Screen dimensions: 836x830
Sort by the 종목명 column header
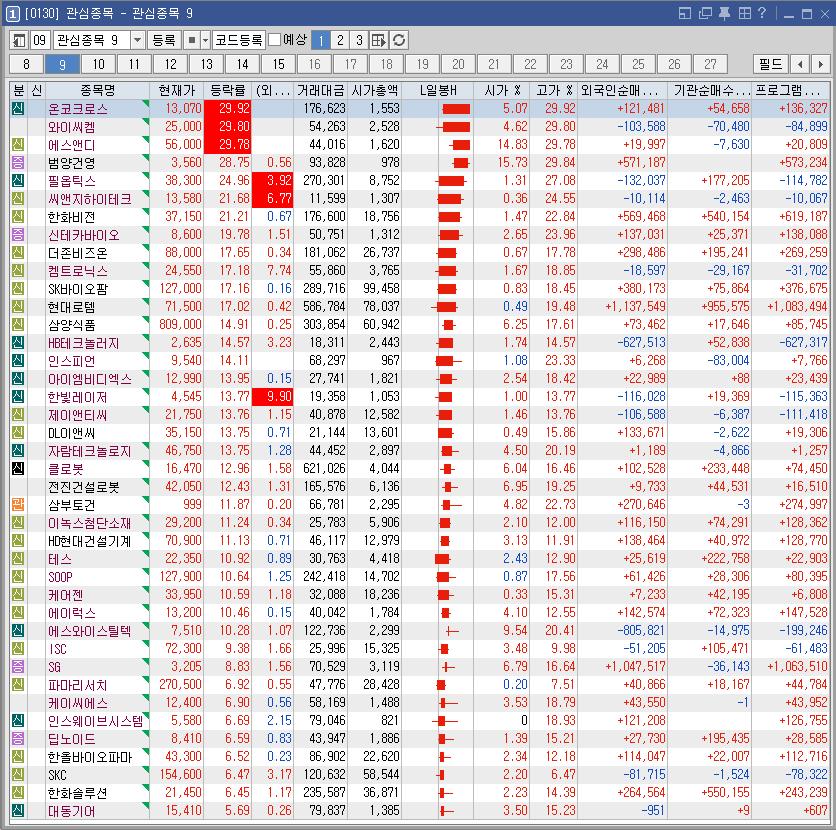coord(97,90)
